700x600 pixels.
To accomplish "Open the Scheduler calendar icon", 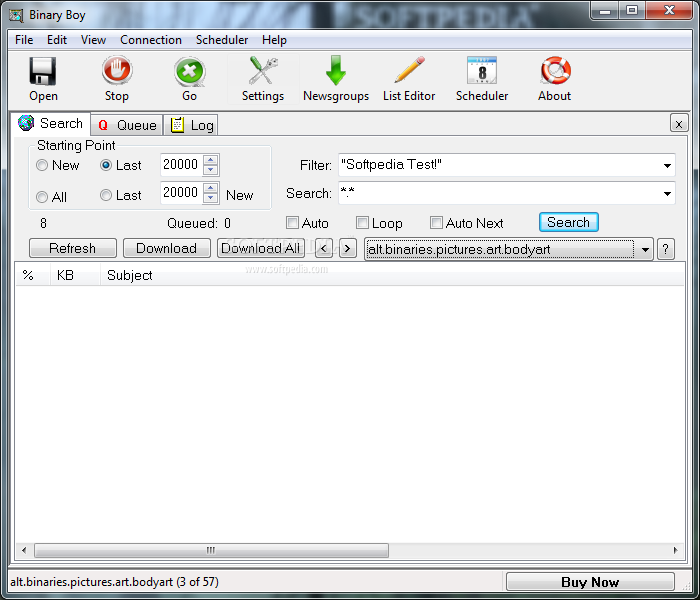I will tap(482, 70).
